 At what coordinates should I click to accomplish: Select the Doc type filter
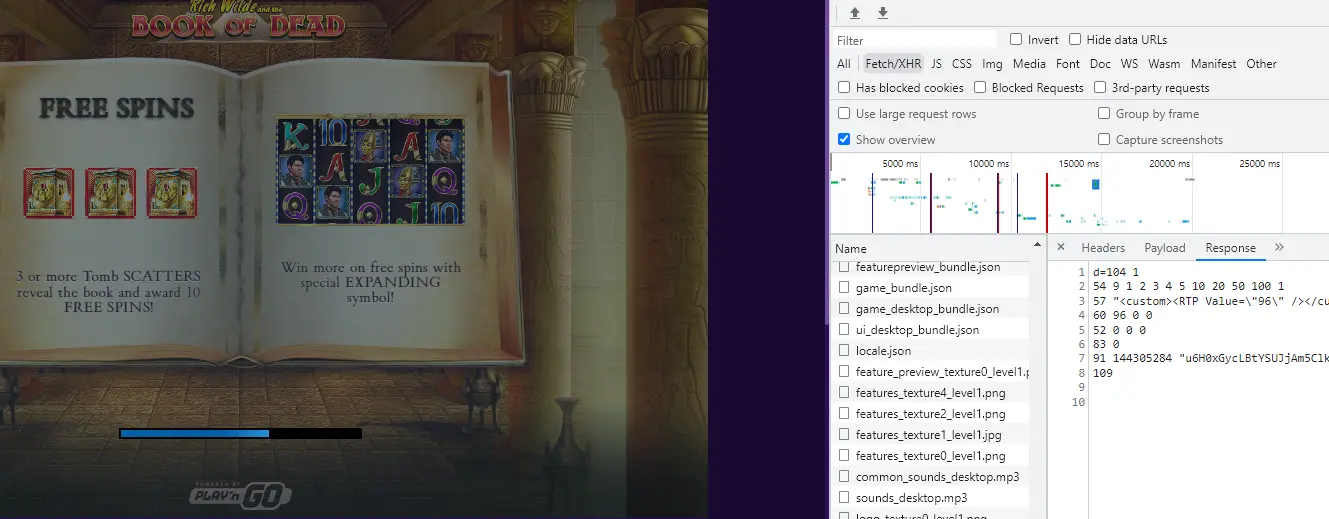1100,64
